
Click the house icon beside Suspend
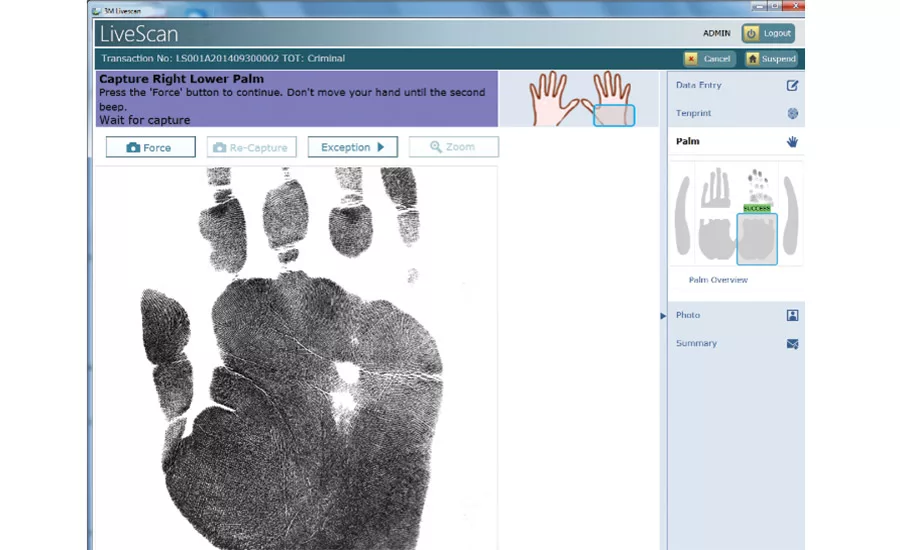752,59
